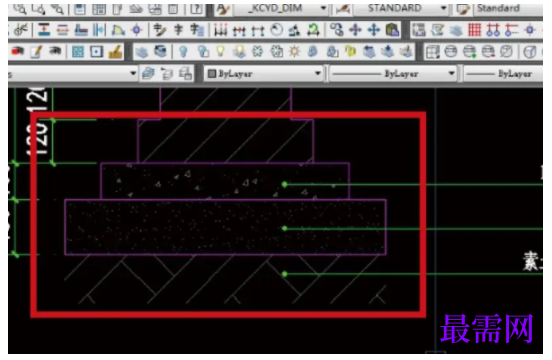This screenshot has height=360, width=552.
Task: Open help with the question mark icon
Action: 196,10
